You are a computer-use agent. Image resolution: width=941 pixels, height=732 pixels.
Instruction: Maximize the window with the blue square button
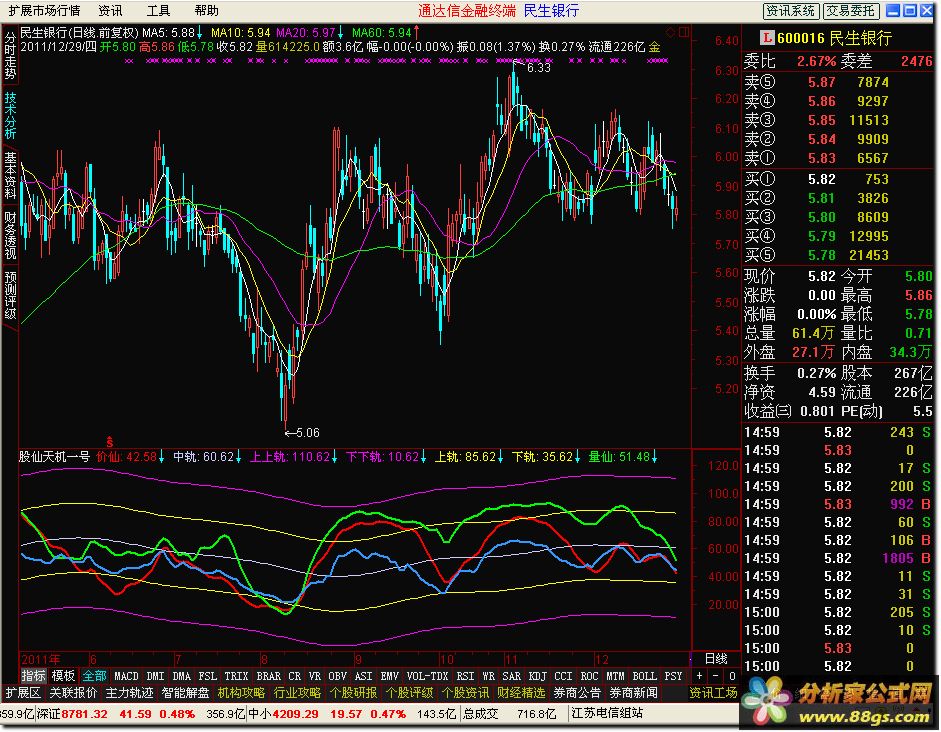pyautogui.click(x=910, y=10)
